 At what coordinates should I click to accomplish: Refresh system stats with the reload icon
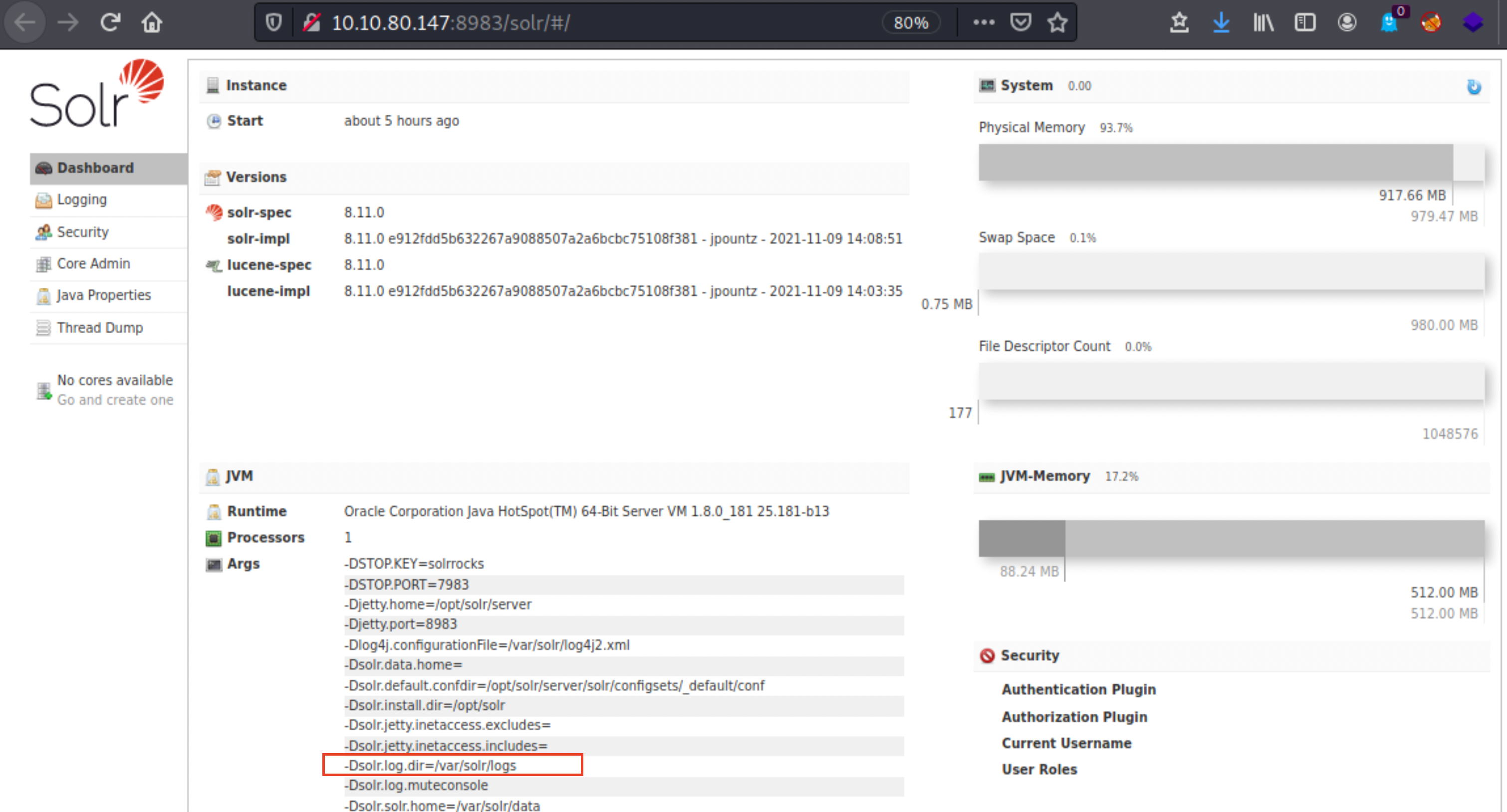[1474, 86]
